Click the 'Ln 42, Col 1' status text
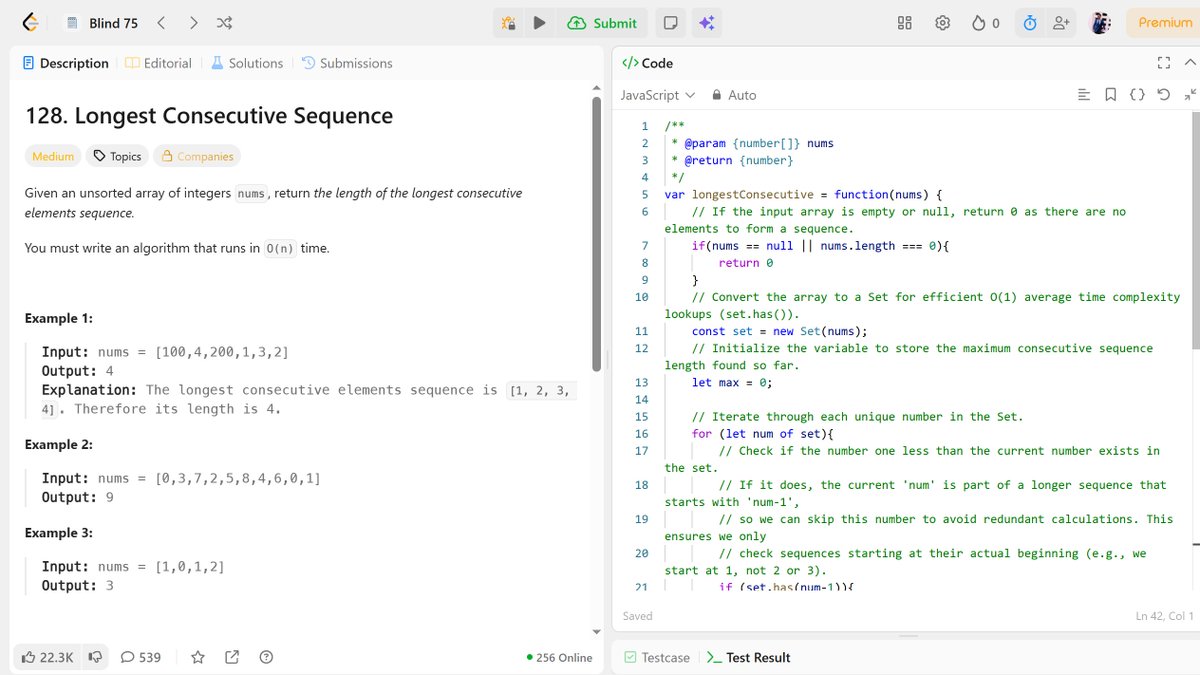The width and height of the screenshot is (1200, 675). point(1165,616)
